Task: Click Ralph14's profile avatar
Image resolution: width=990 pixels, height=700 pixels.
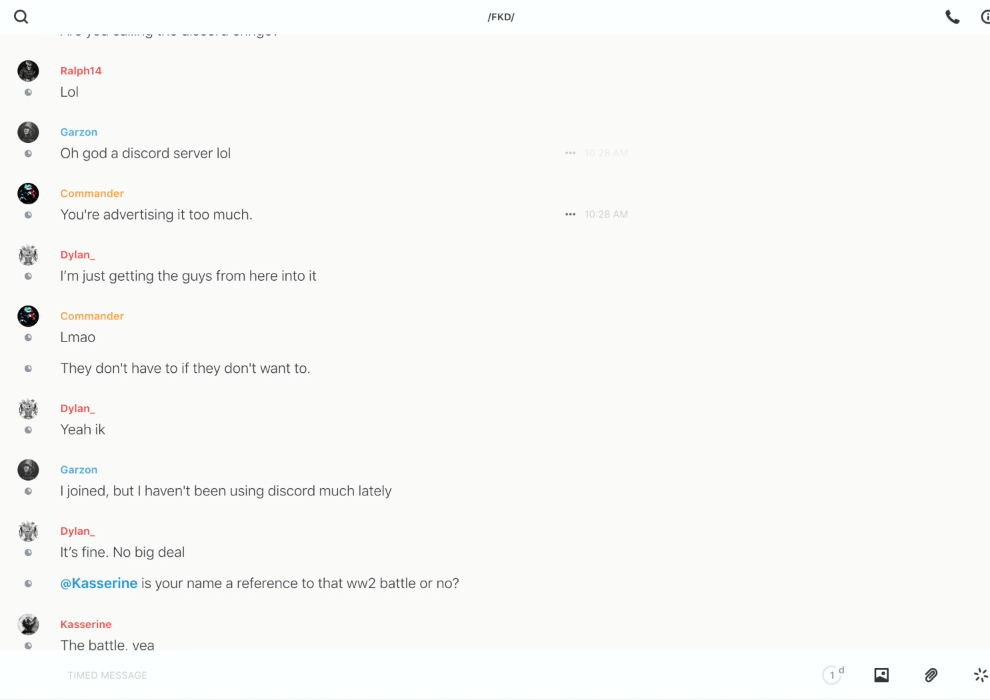Action: [x=28, y=71]
